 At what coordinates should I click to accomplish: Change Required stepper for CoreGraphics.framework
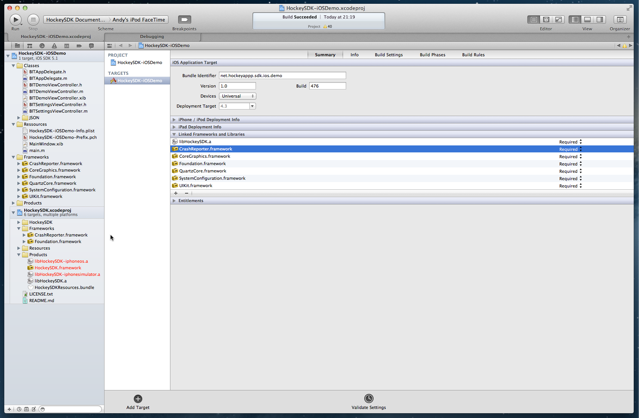[580, 156]
